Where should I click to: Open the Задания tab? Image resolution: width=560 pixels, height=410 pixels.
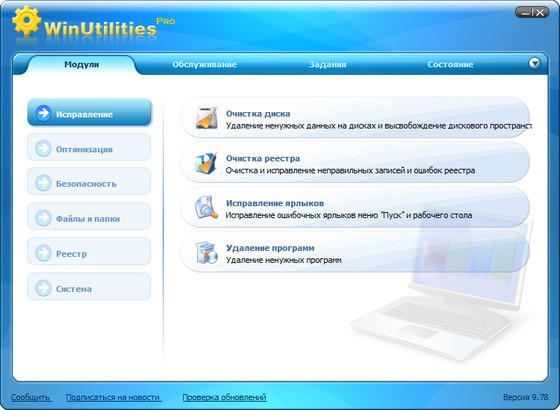pyautogui.click(x=327, y=65)
